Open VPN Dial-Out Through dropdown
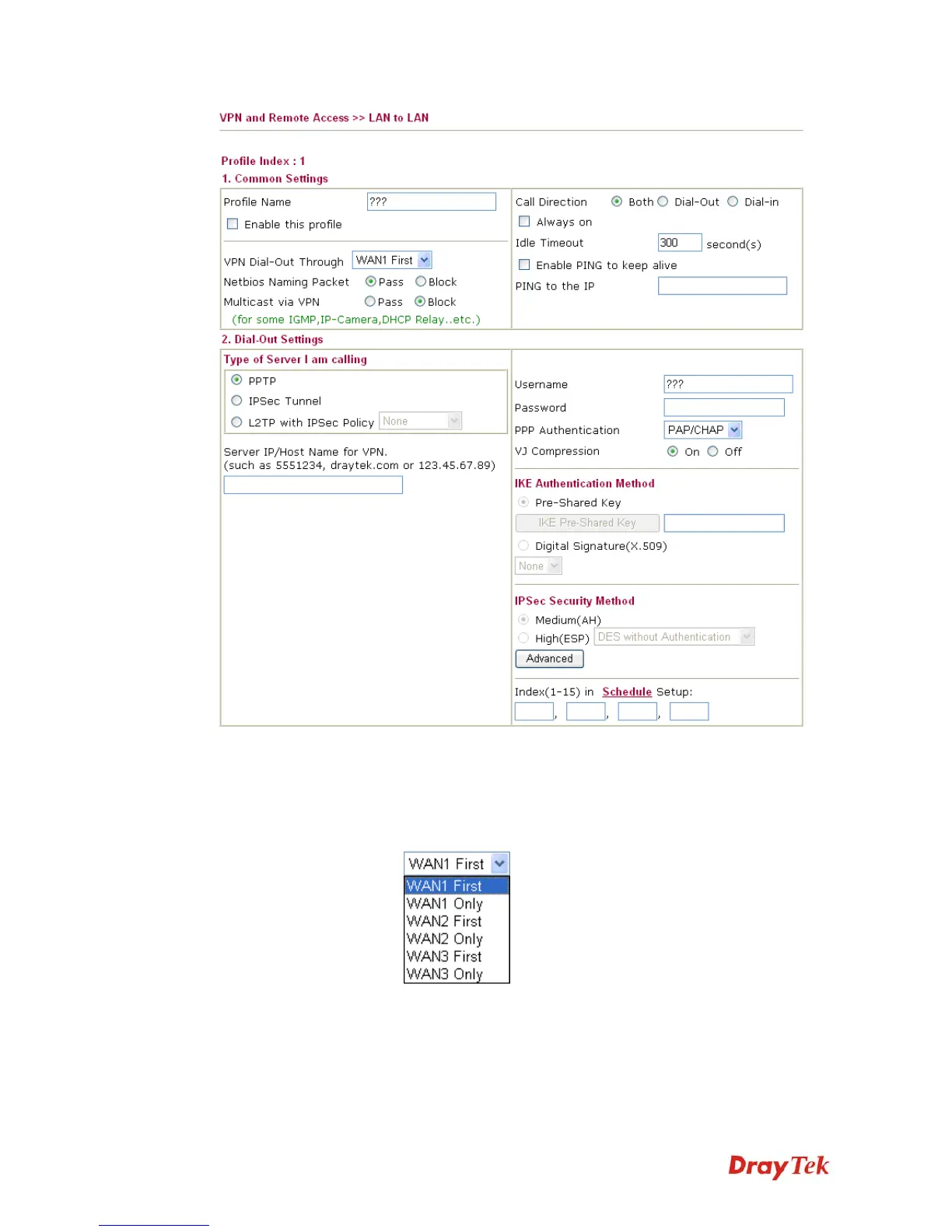Image resolution: width=952 pixels, height=1232 pixels. coord(392,261)
